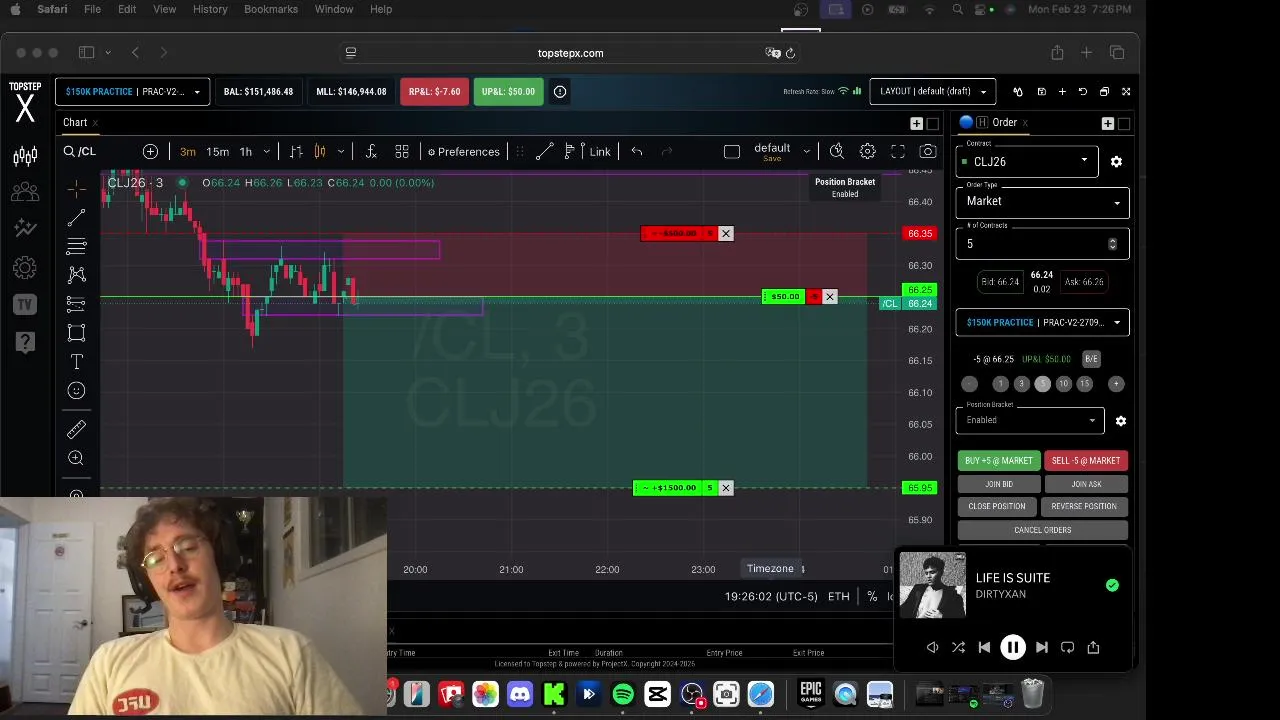This screenshot has width=1280, height=720.
Task: Open the position projection tool
Action: click(76, 303)
